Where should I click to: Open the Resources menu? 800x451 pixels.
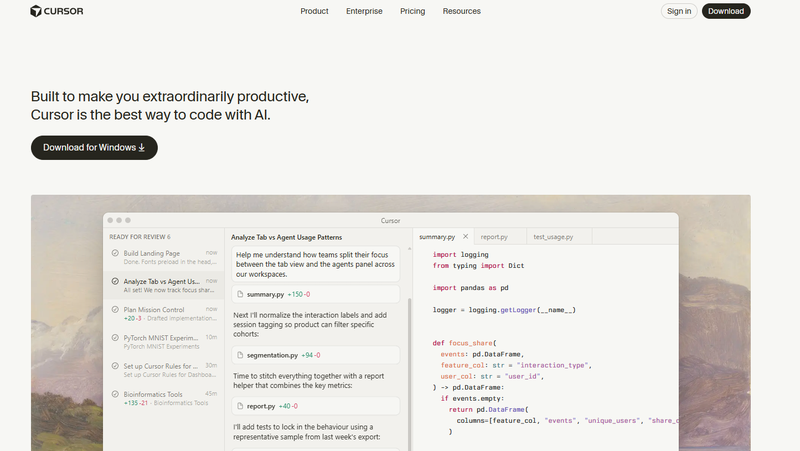point(462,11)
